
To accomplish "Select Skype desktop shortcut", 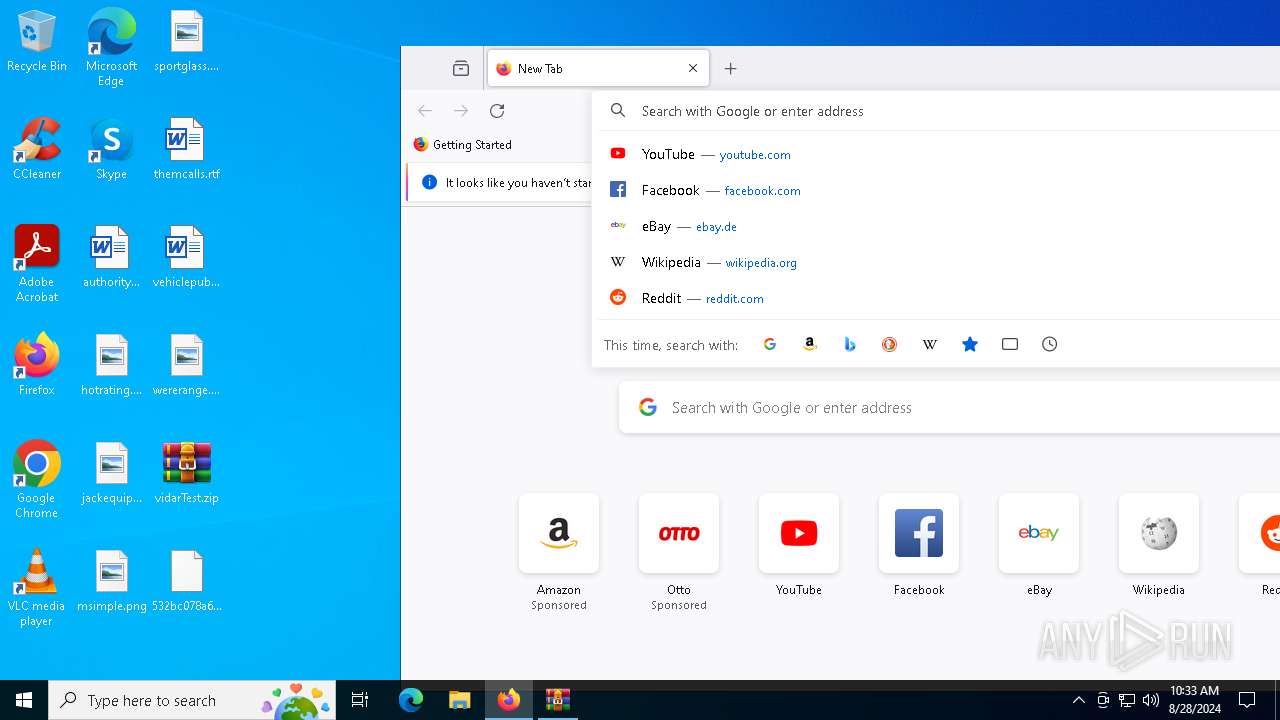I will coord(111,149).
